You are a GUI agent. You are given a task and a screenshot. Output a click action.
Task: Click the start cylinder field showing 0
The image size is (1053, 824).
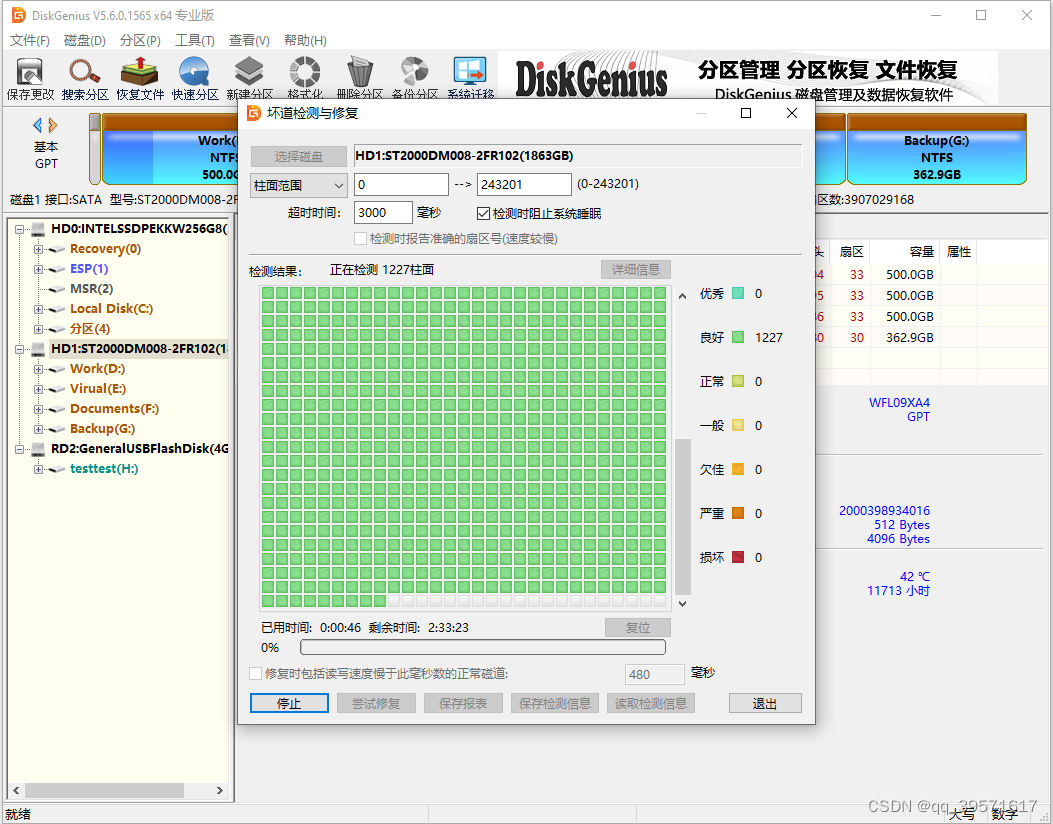click(401, 185)
